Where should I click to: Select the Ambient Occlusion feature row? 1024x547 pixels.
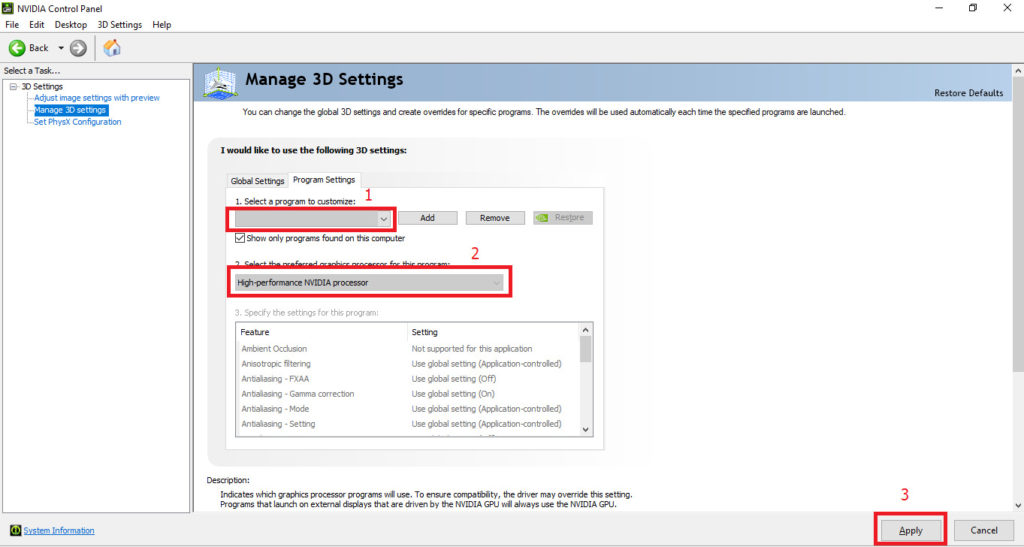coord(407,349)
